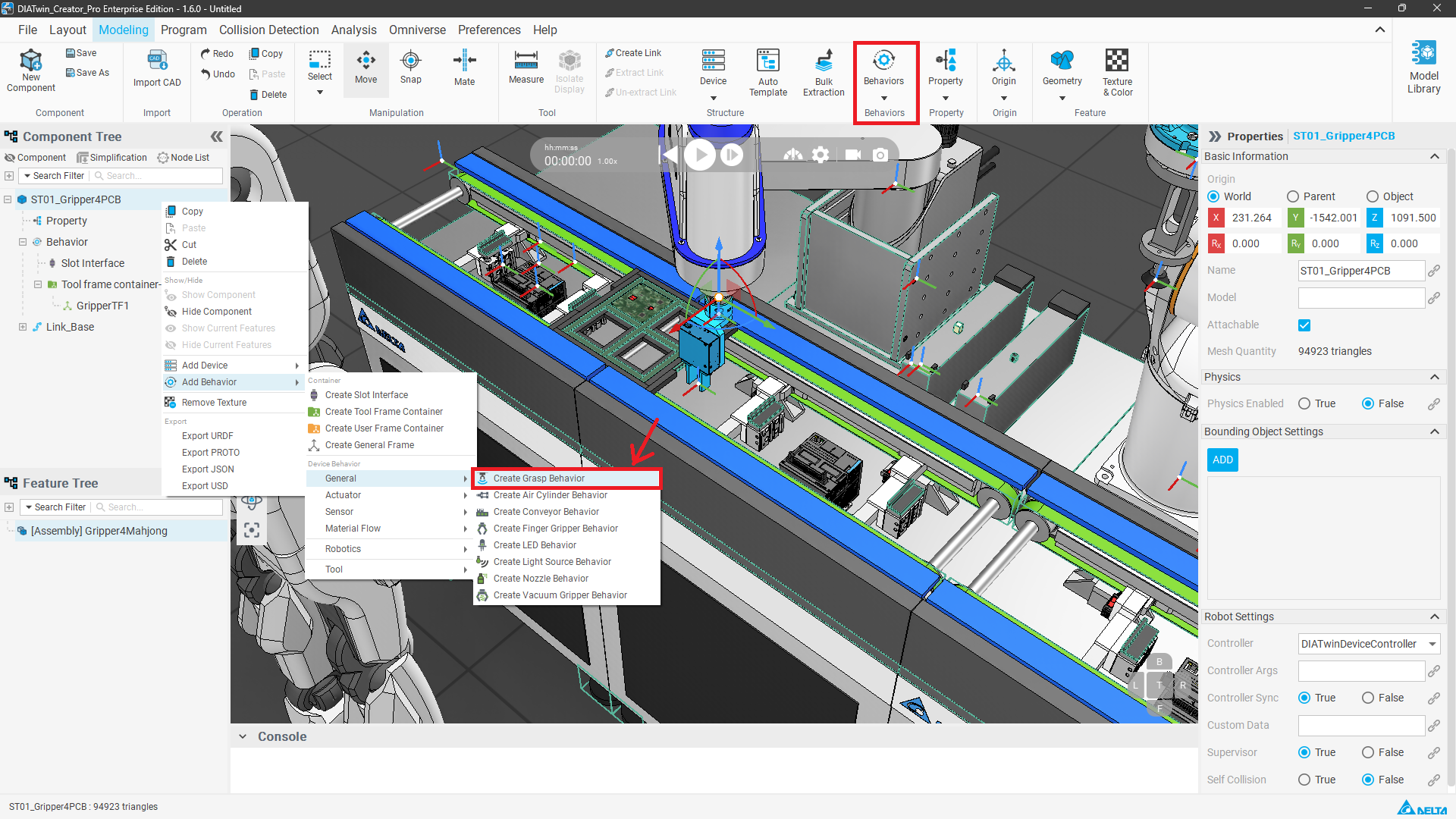Open the Import CAD tool
Viewport: 1456px width, 819px height.
[157, 69]
